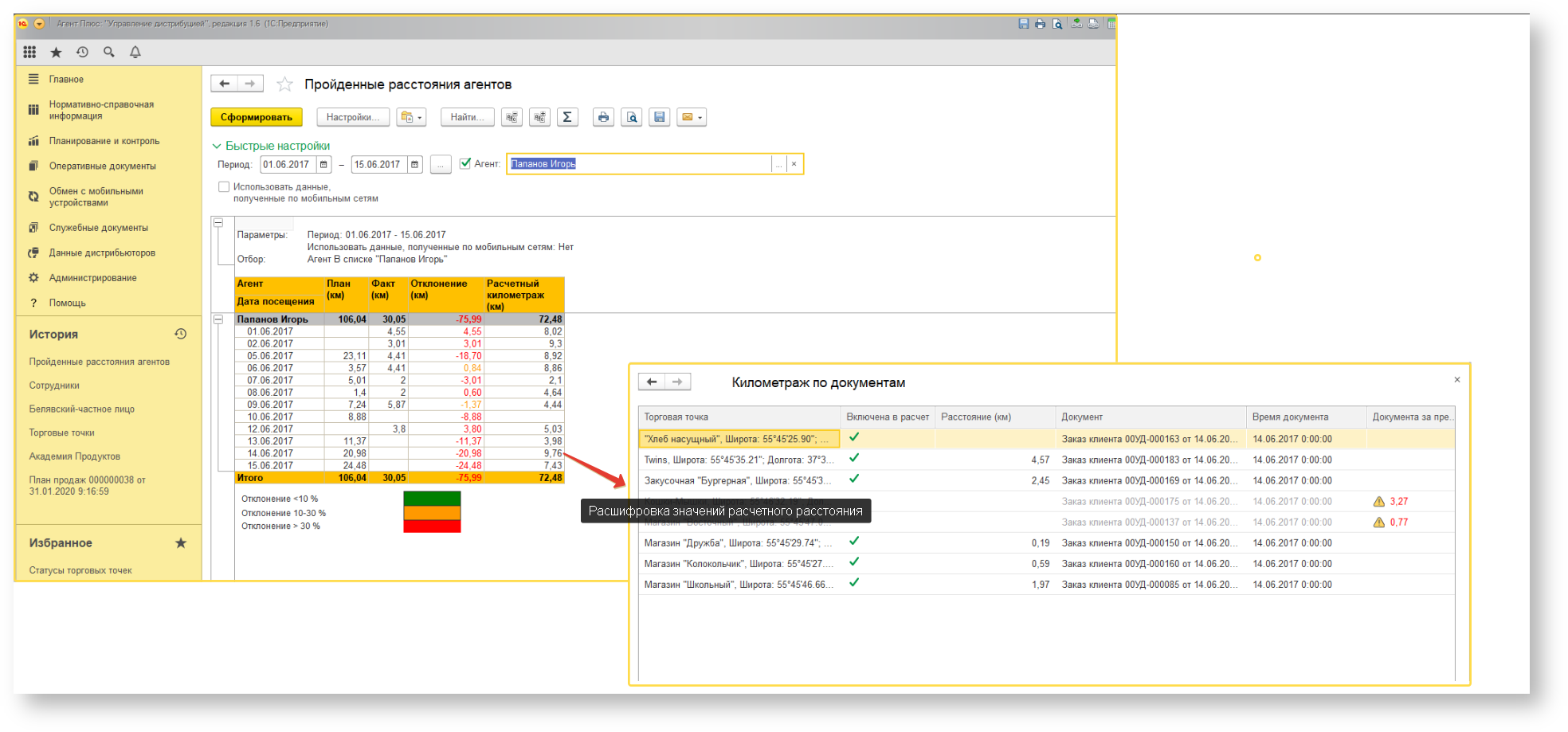
Task: Open 'Пройденные расстояния агентов' history link
Action: coord(100,362)
